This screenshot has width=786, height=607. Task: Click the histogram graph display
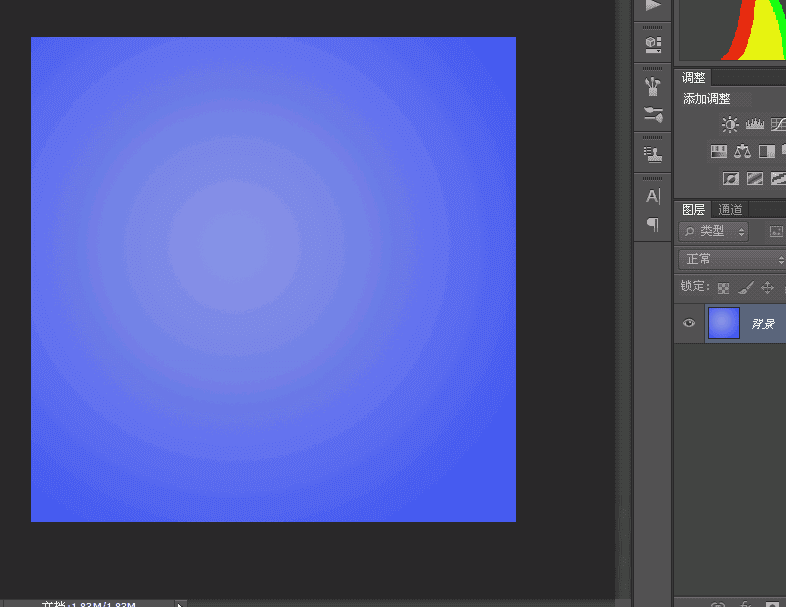(x=732, y=30)
